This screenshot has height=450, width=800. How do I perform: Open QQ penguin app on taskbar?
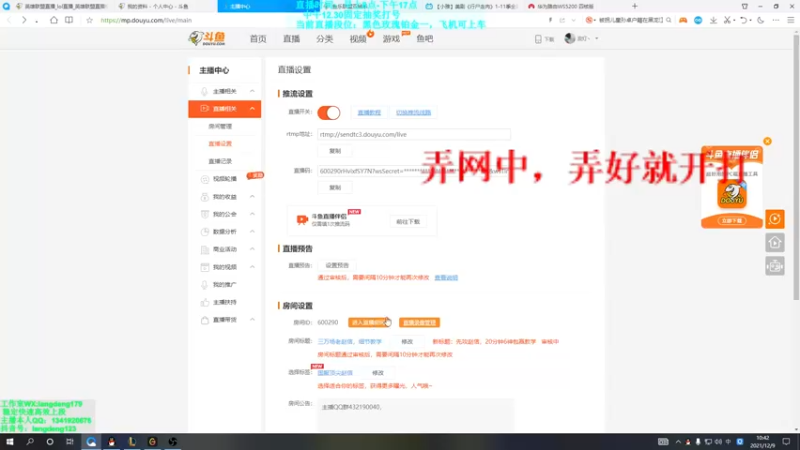point(111,441)
